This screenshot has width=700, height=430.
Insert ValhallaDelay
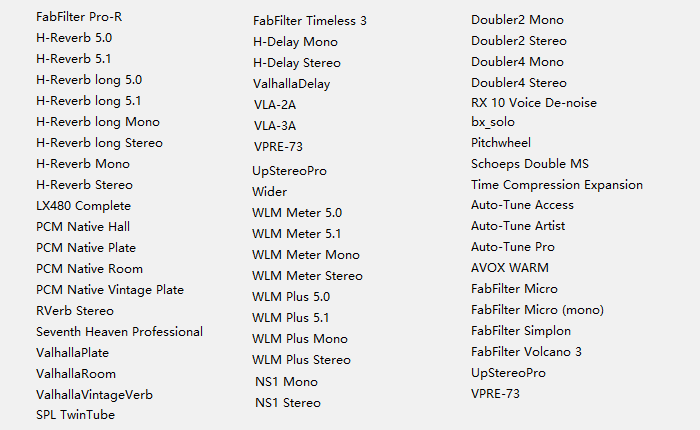tap(291, 84)
